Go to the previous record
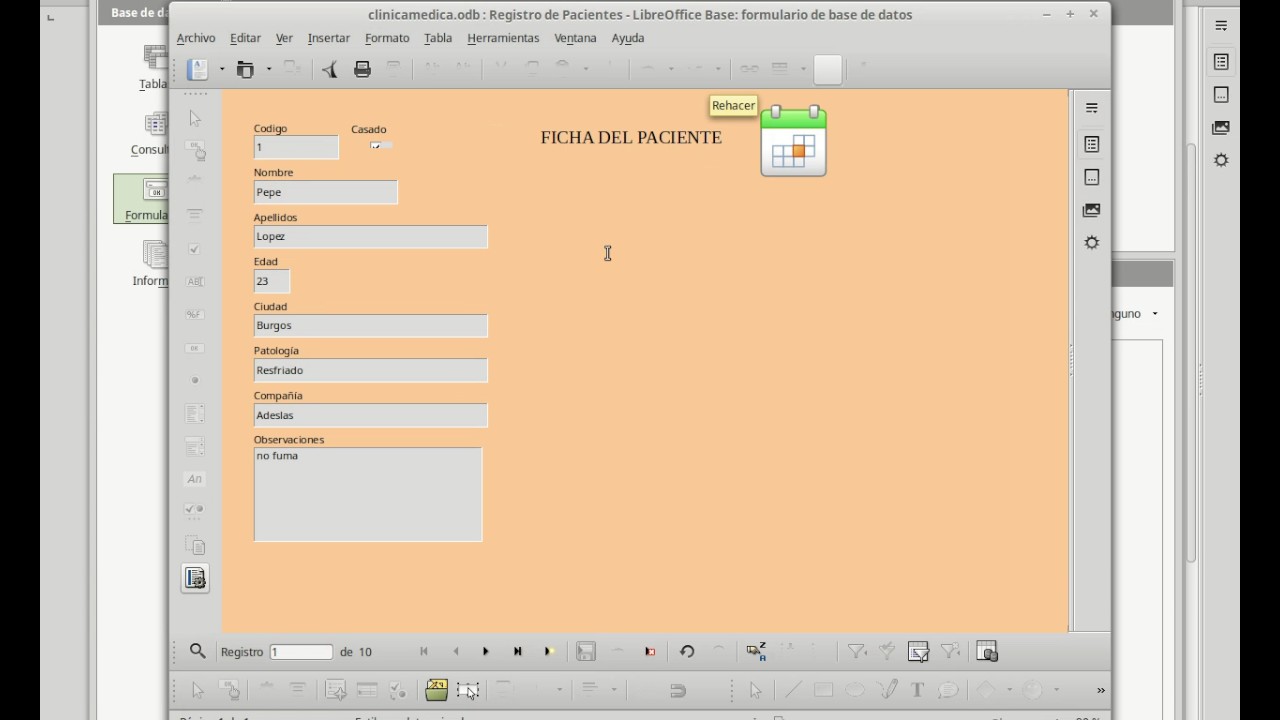The height and width of the screenshot is (720, 1280). pos(456,651)
